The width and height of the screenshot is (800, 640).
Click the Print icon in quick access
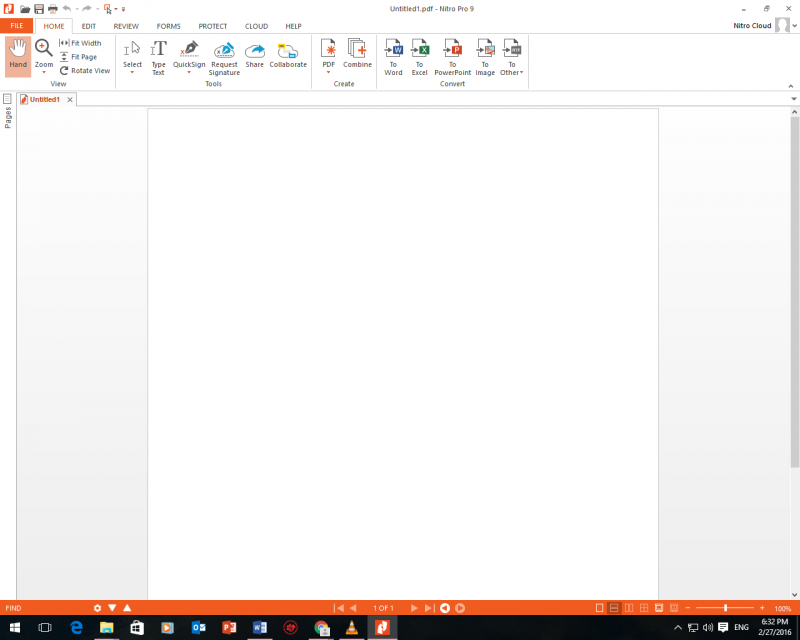[53, 9]
